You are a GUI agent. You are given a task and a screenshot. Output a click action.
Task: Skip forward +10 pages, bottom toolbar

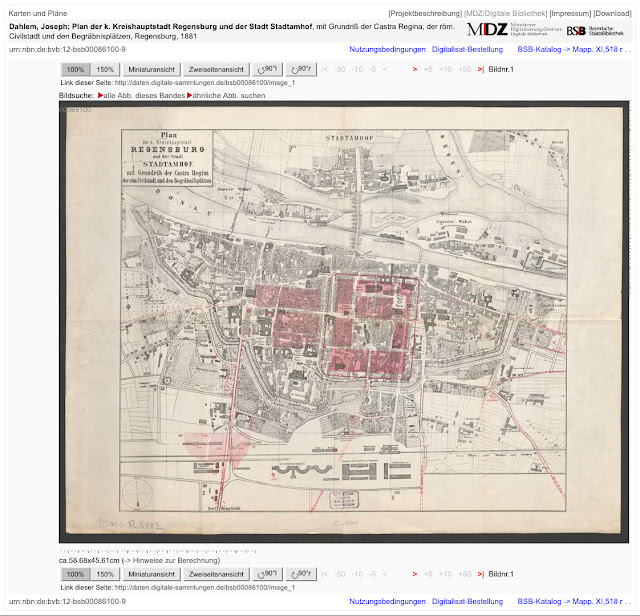445,574
